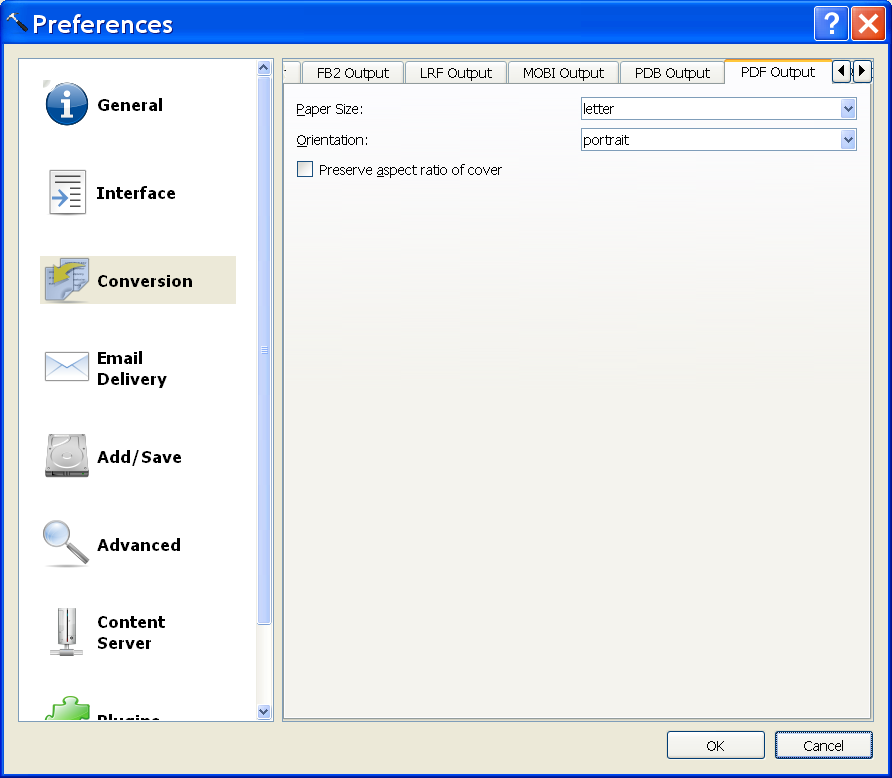Click the 'Interface' label text

(x=136, y=193)
